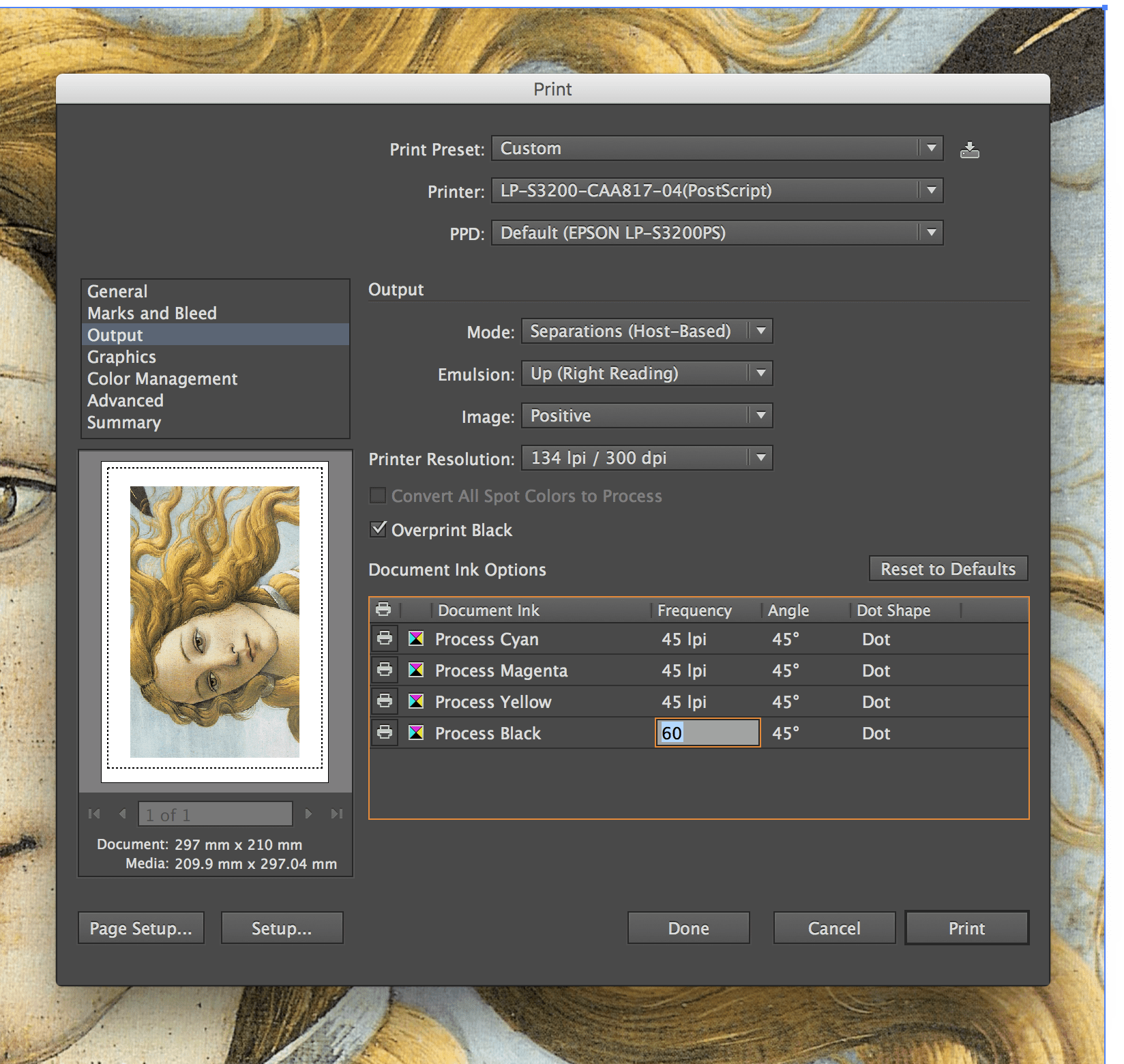The height and width of the screenshot is (1064, 1124).
Task: Click the Process Black swatch icon
Action: click(416, 733)
